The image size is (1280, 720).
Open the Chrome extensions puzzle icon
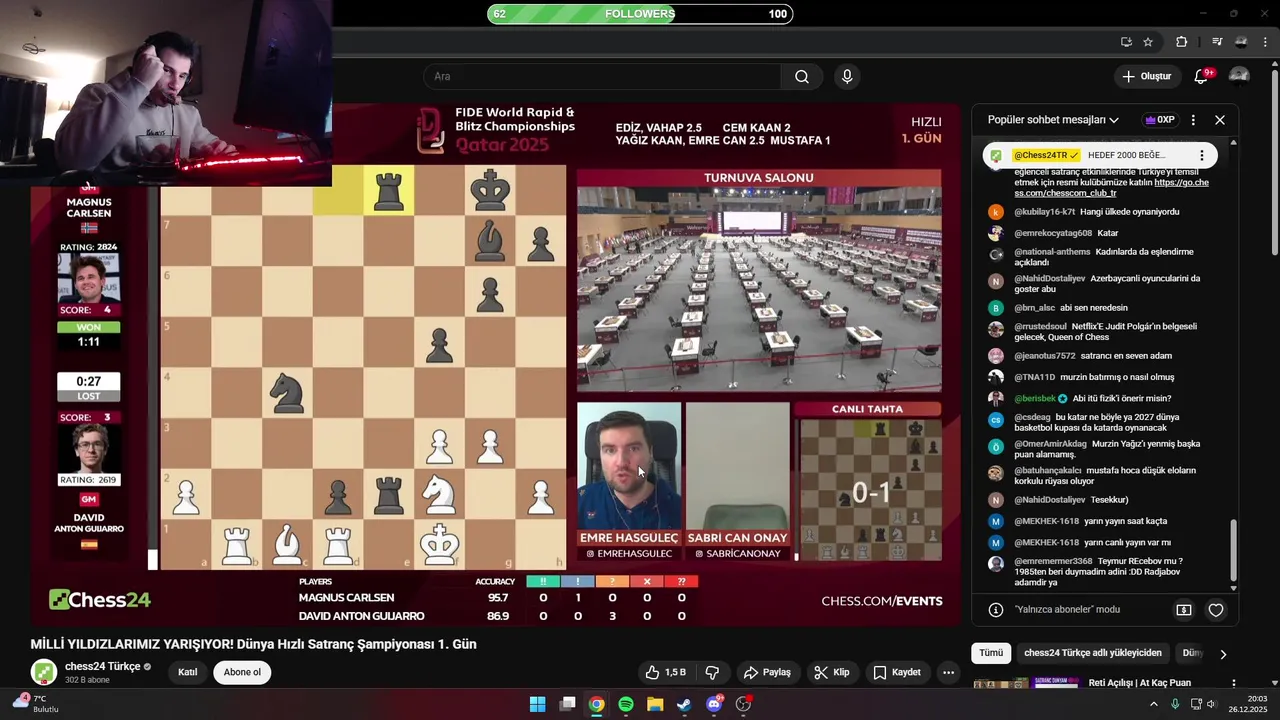(1182, 42)
